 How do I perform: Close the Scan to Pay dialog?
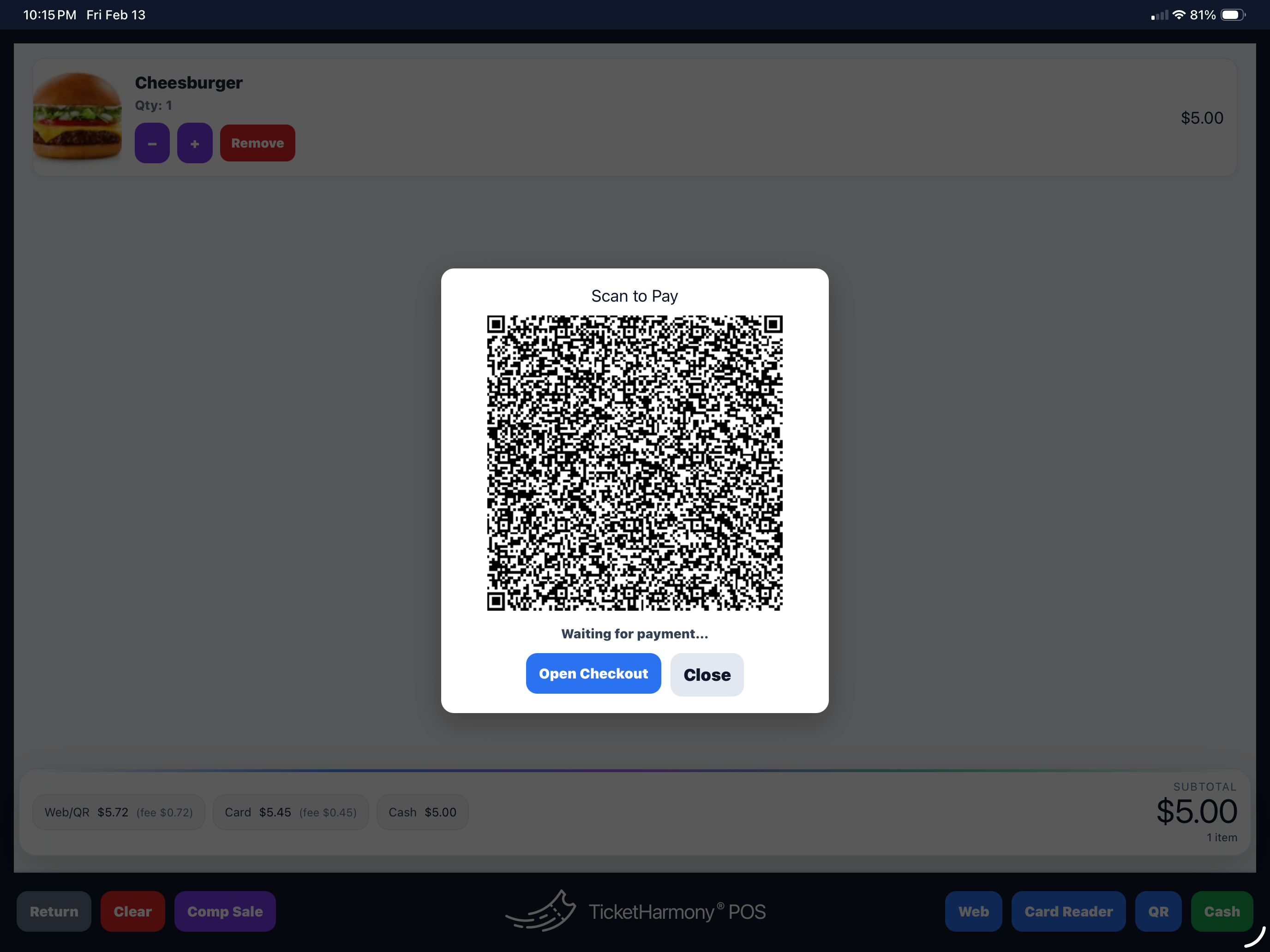click(707, 674)
